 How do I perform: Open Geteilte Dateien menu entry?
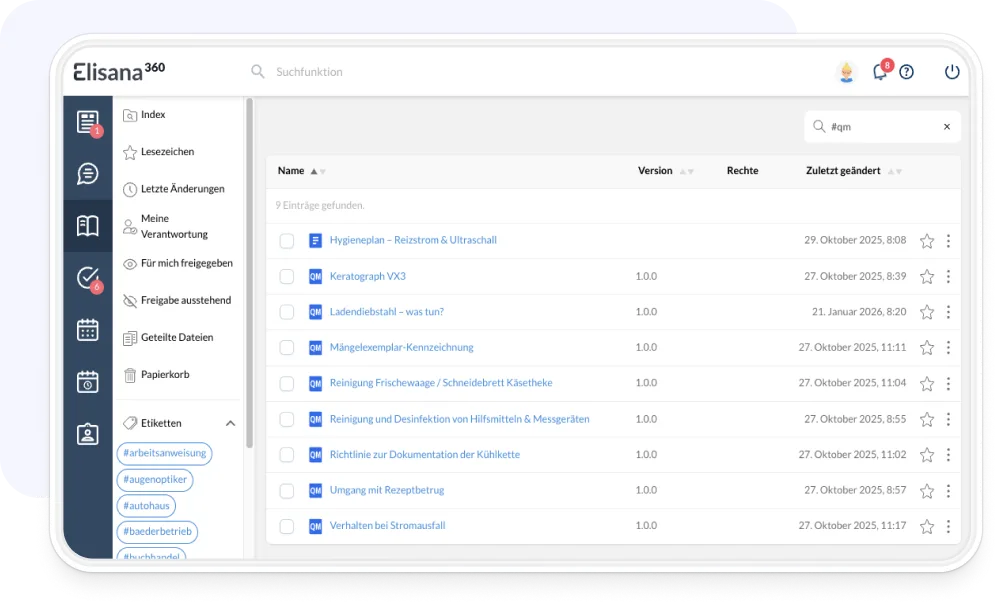point(168,337)
